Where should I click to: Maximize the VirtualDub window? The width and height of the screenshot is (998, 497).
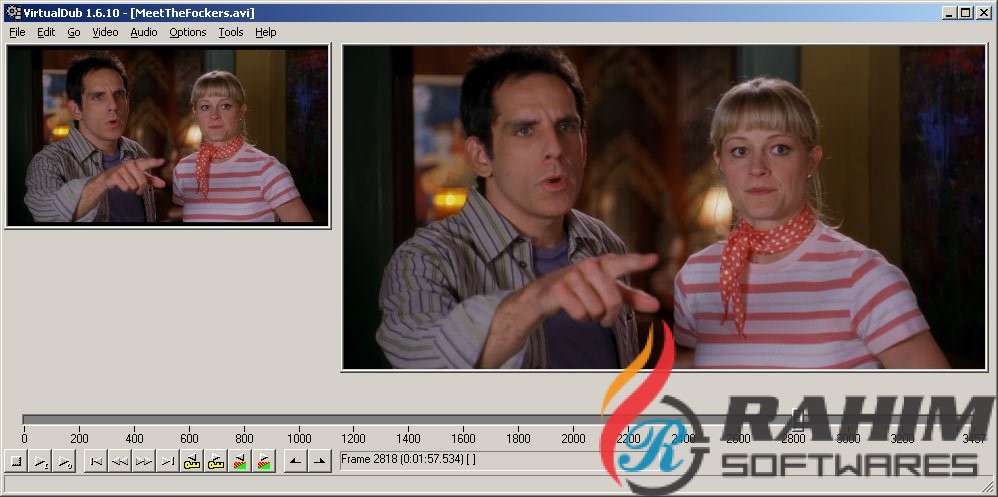pos(965,12)
